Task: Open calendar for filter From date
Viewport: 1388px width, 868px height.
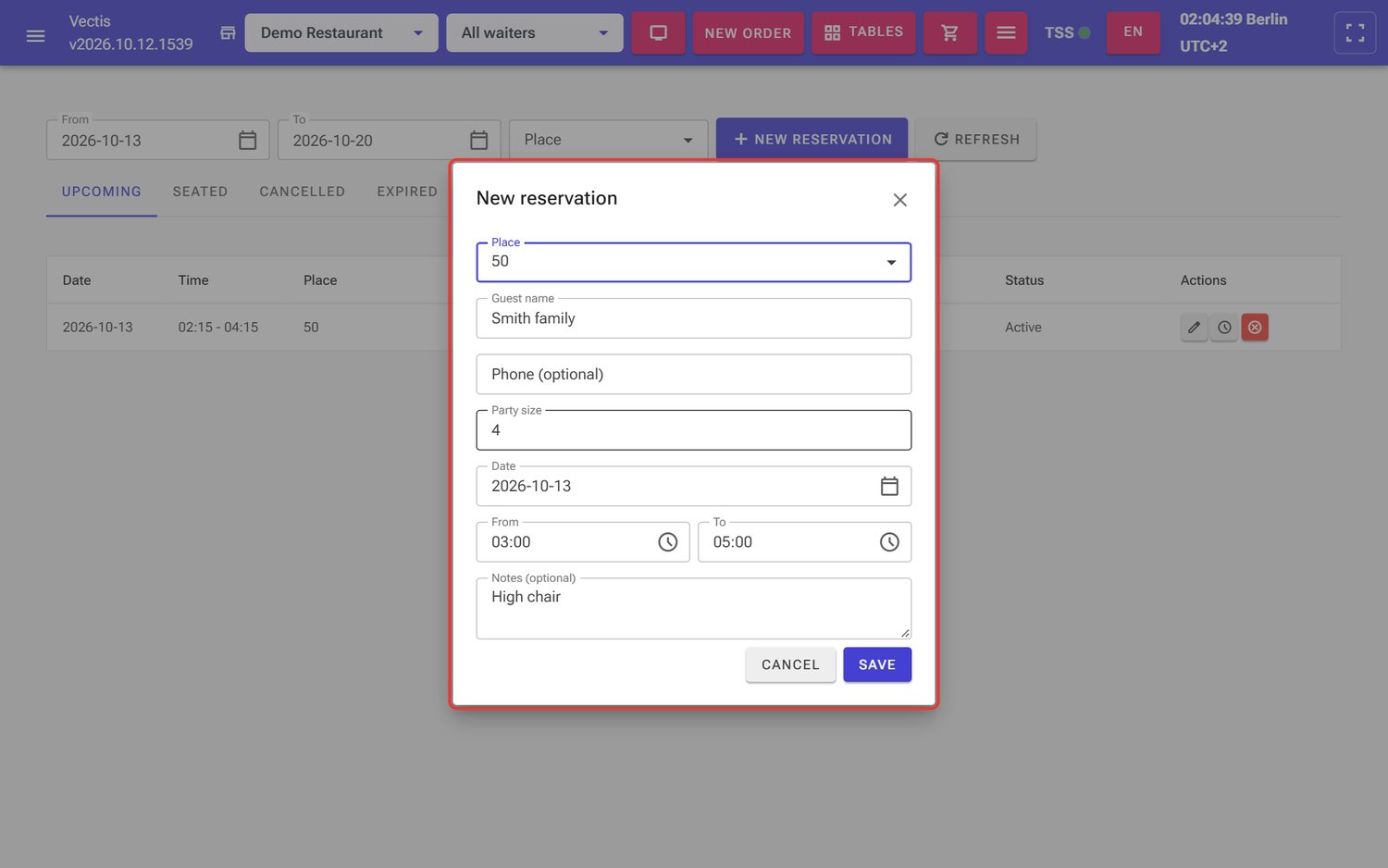Action: pos(247,140)
